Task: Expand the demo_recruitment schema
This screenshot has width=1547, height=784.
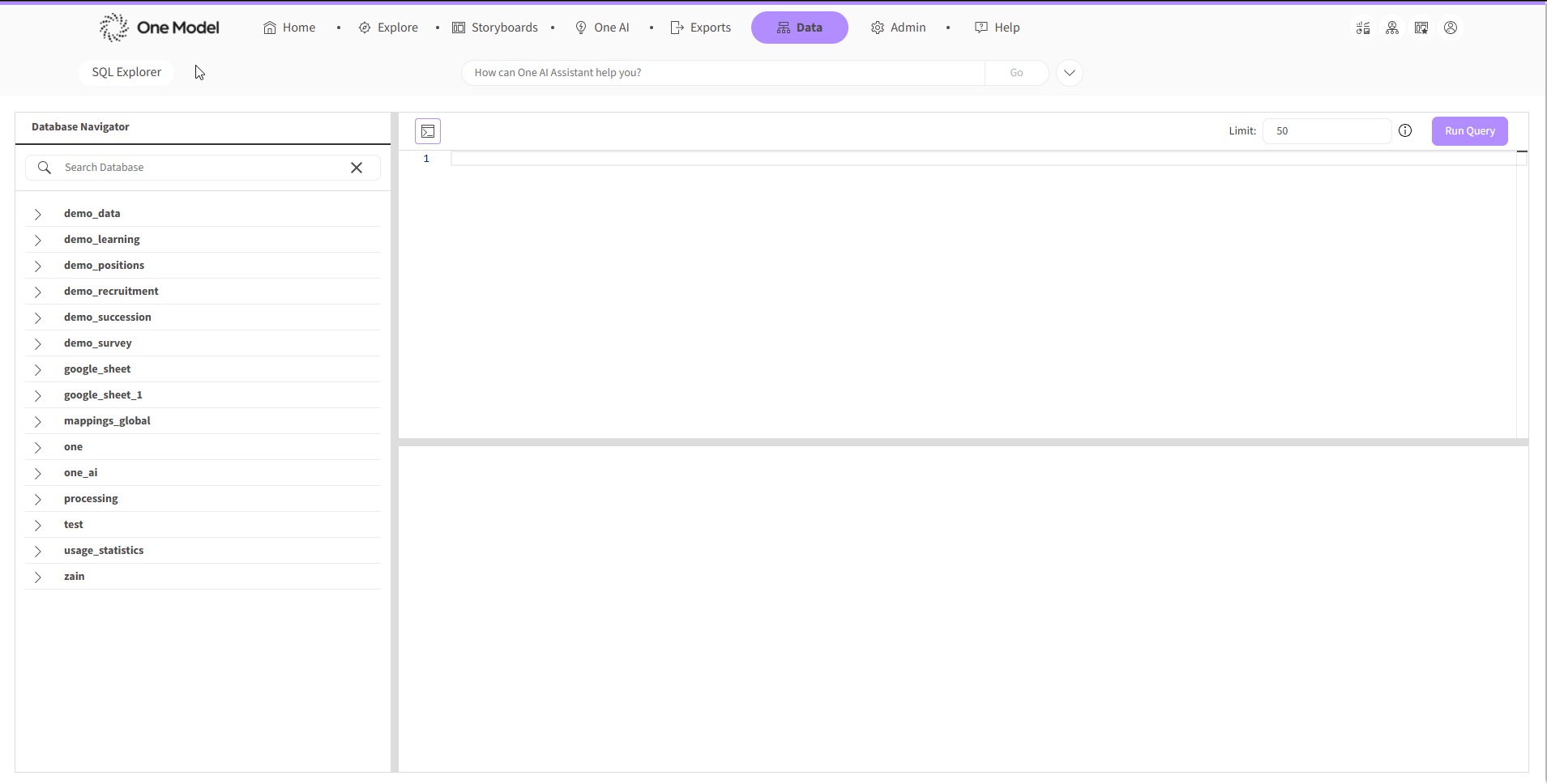Action: (x=38, y=292)
